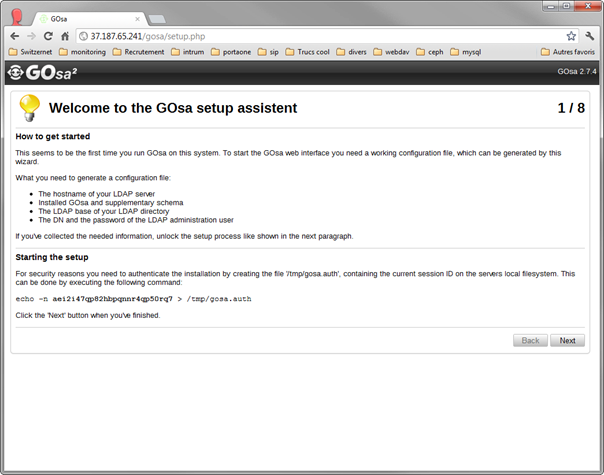
Task: Open the Switzernet bookmarks folder
Action: coord(30,52)
